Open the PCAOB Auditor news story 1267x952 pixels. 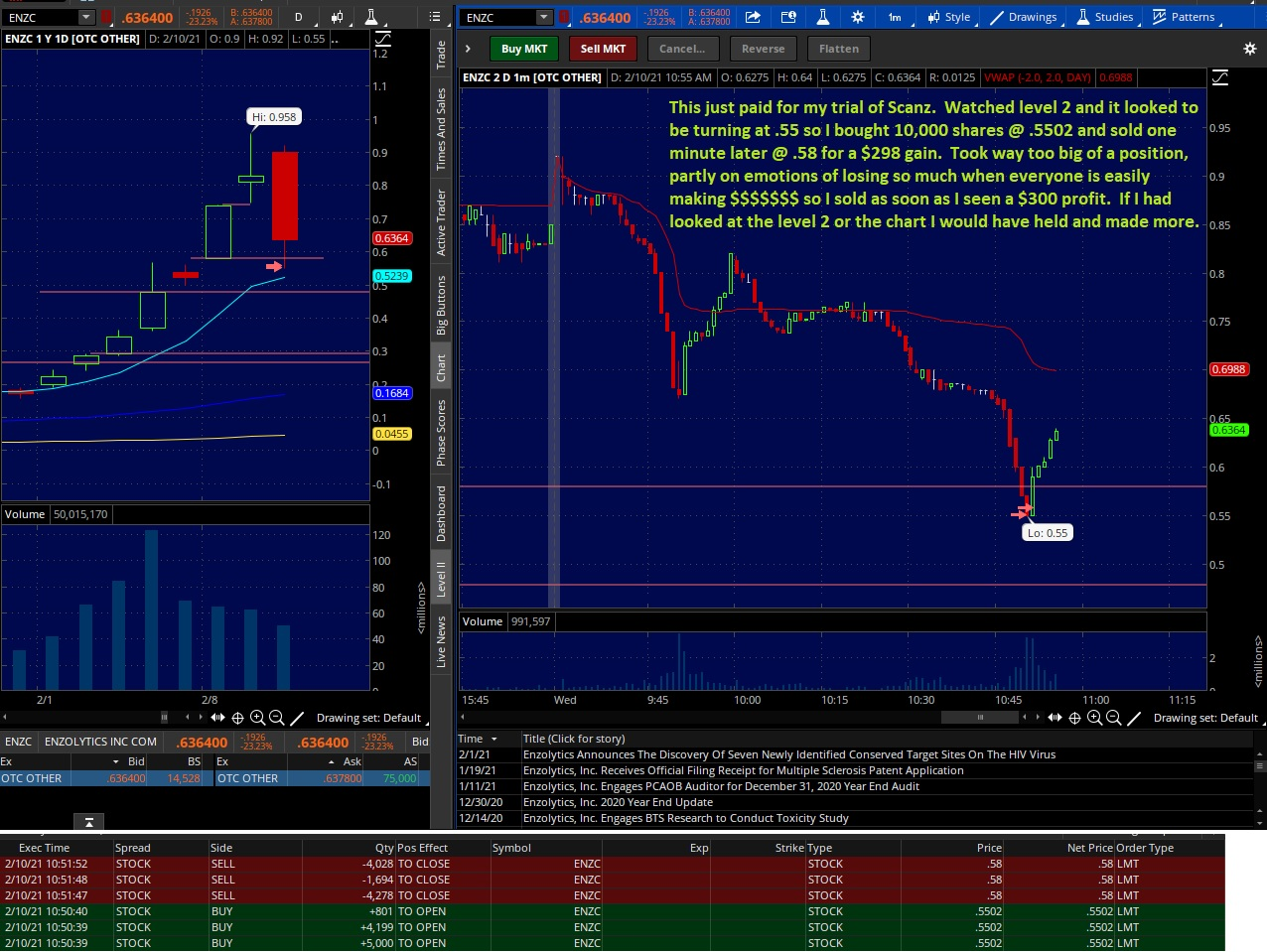[x=721, y=786]
